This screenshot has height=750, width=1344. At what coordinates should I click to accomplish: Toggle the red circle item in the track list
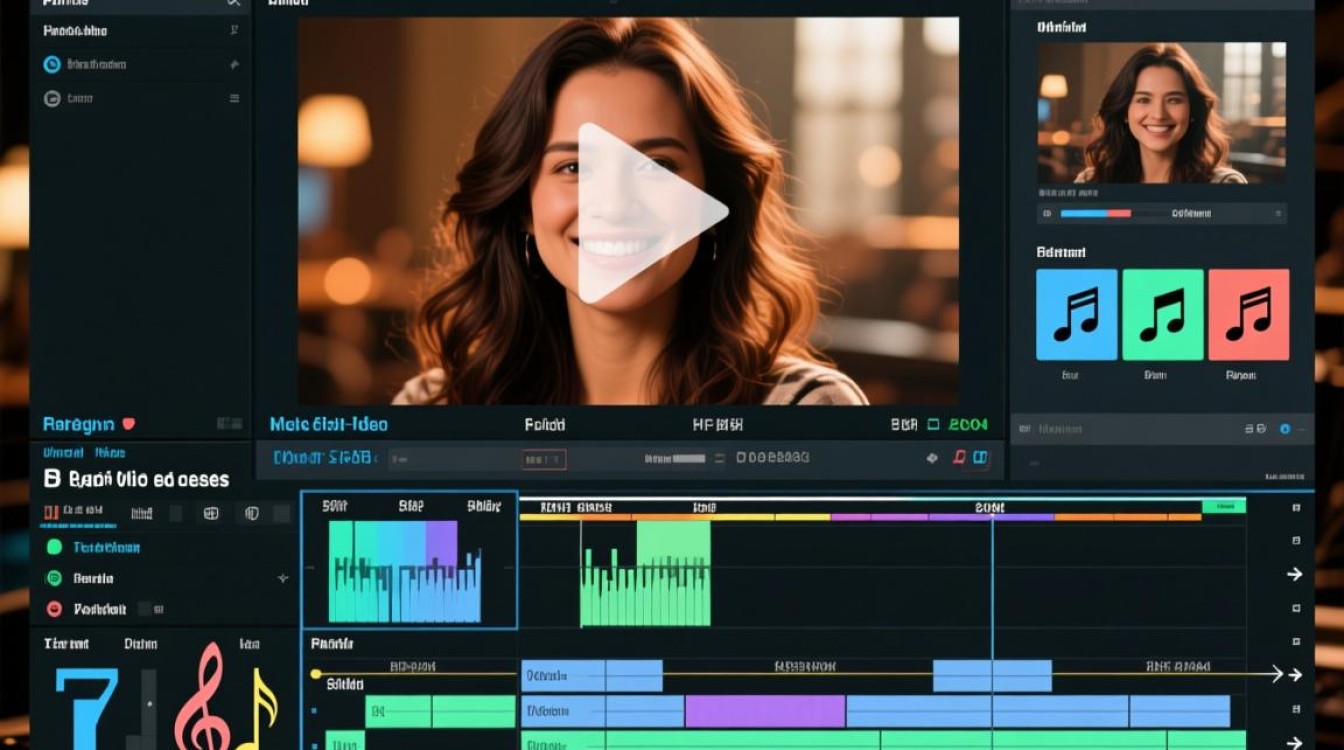(x=54, y=608)
